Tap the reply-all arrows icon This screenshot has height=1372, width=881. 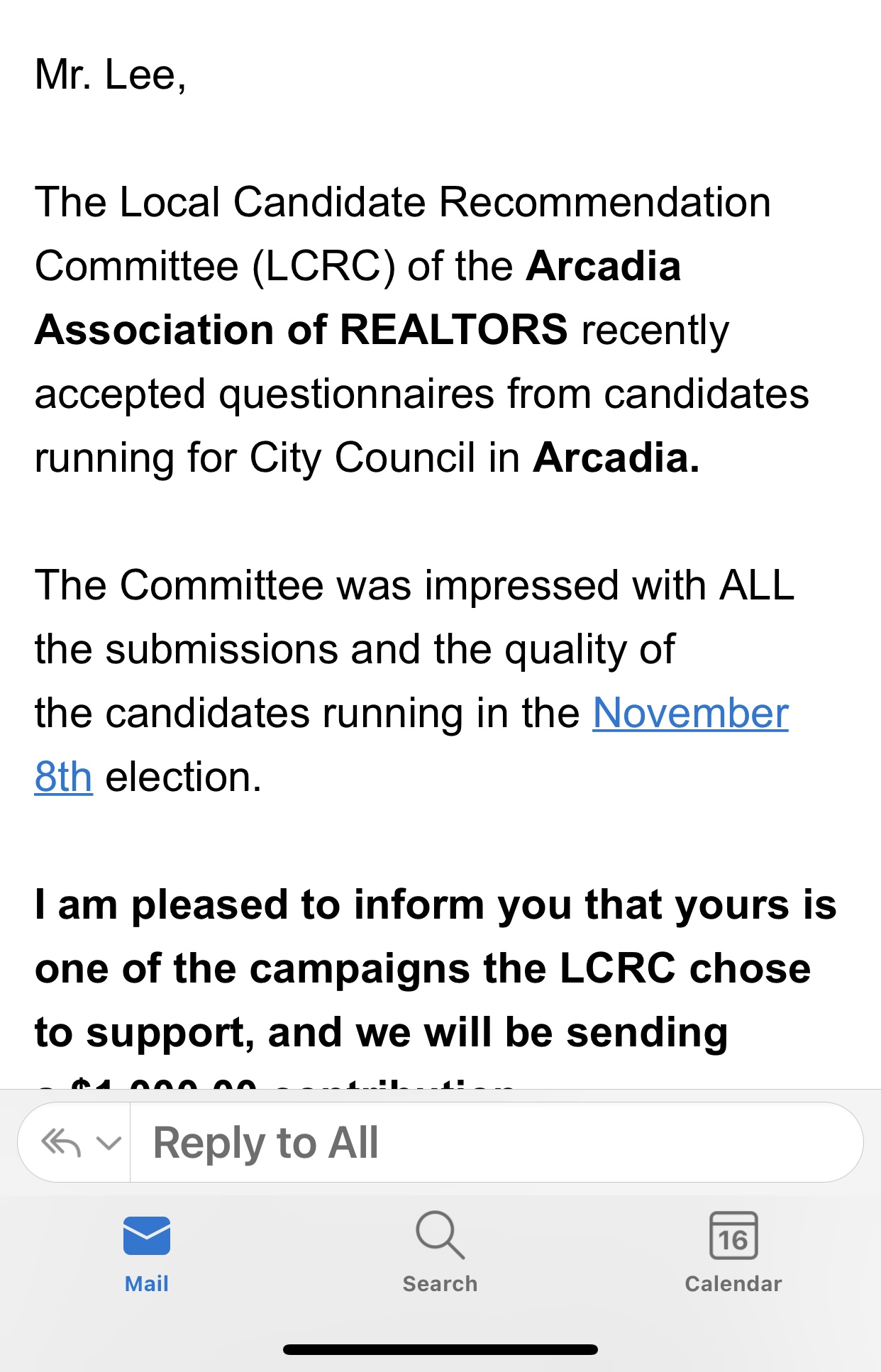tap(61, 1143)
